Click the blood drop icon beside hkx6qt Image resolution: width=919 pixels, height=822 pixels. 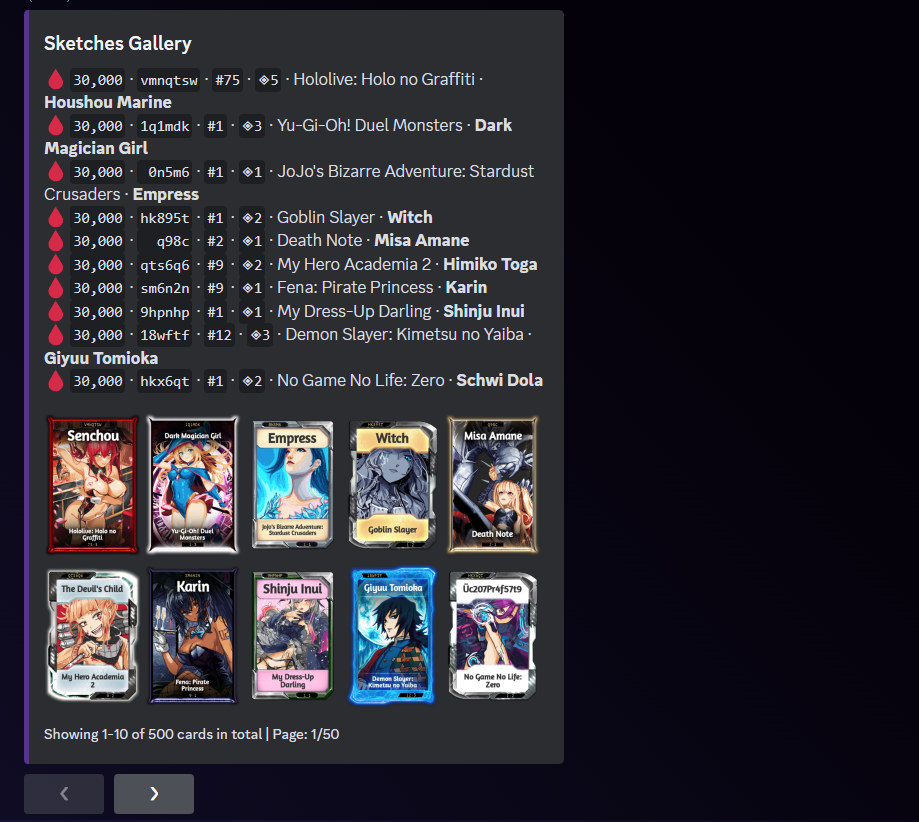click(55, 381)
